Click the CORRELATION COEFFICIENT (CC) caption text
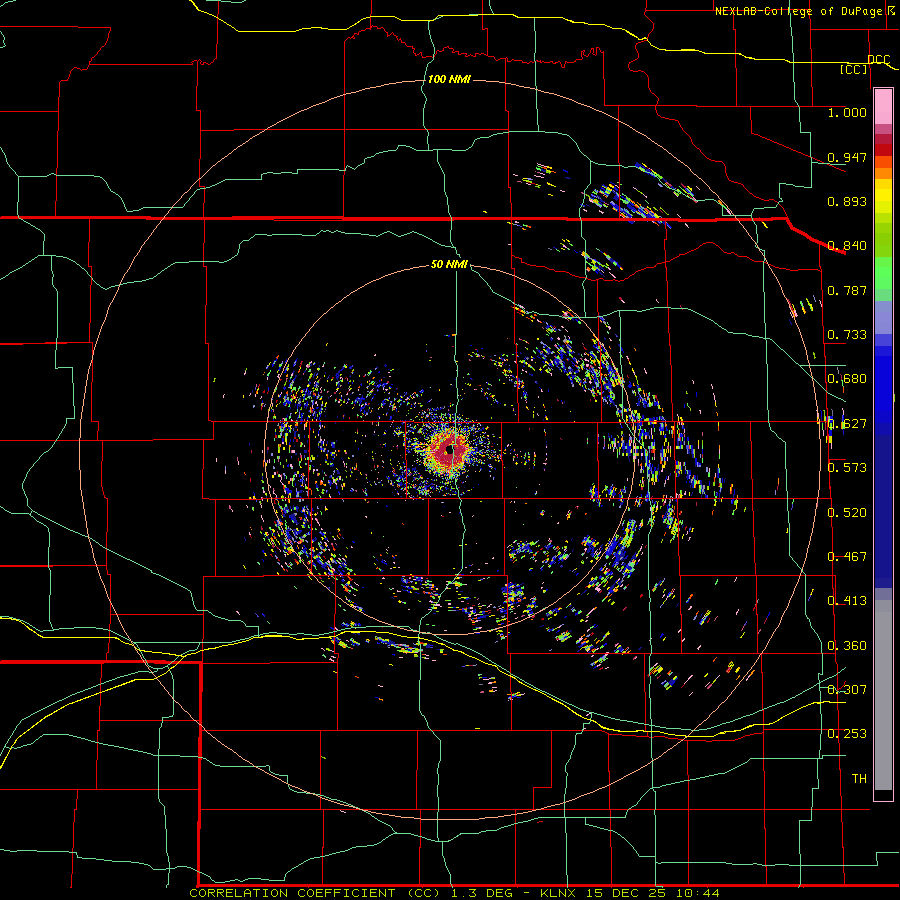This screenshot has width=900, height=900. tap(315, 893)
